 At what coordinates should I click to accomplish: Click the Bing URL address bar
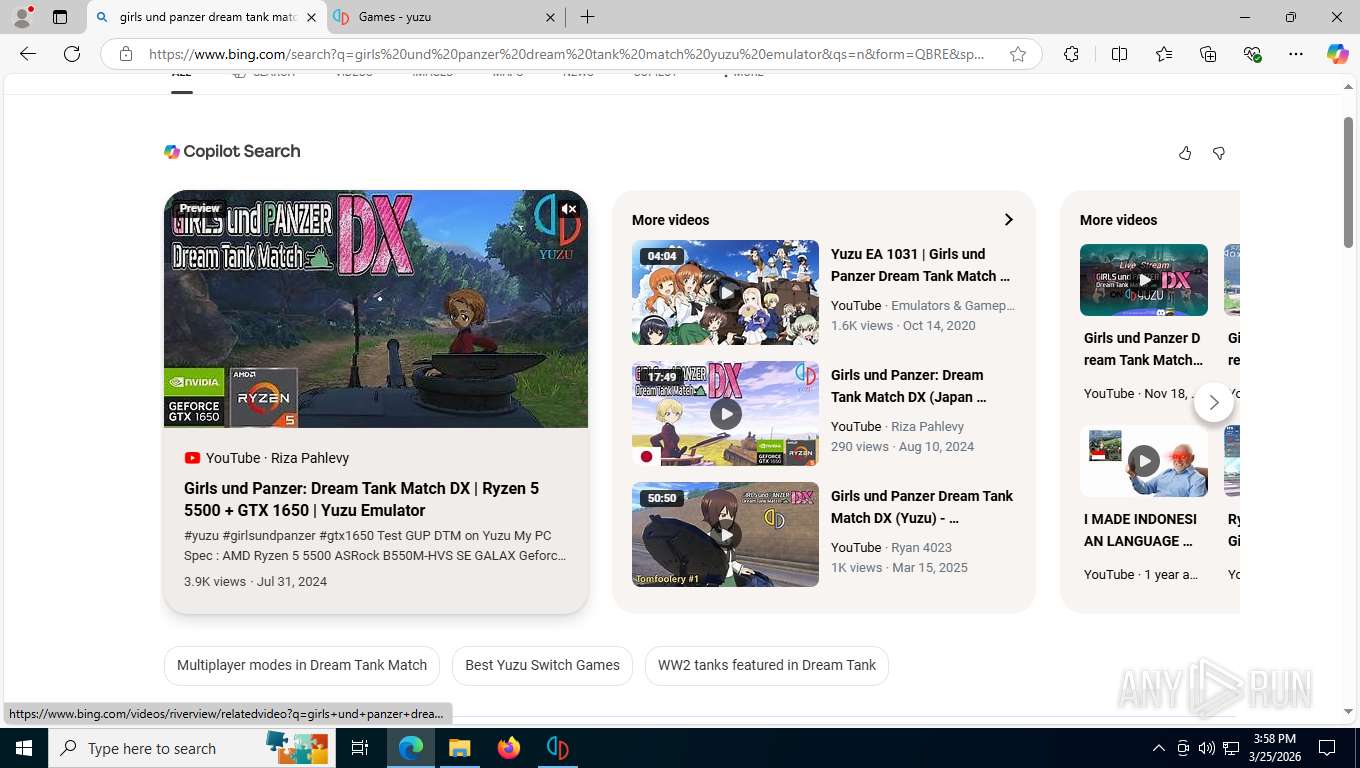[x=567, y=54]
